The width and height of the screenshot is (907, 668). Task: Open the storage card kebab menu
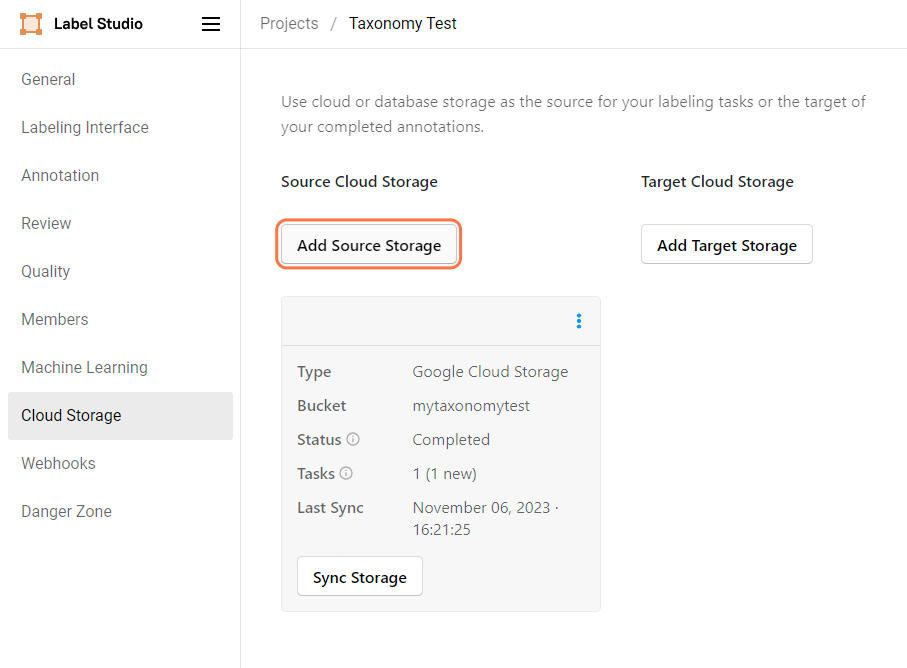[x=579, y=321]
